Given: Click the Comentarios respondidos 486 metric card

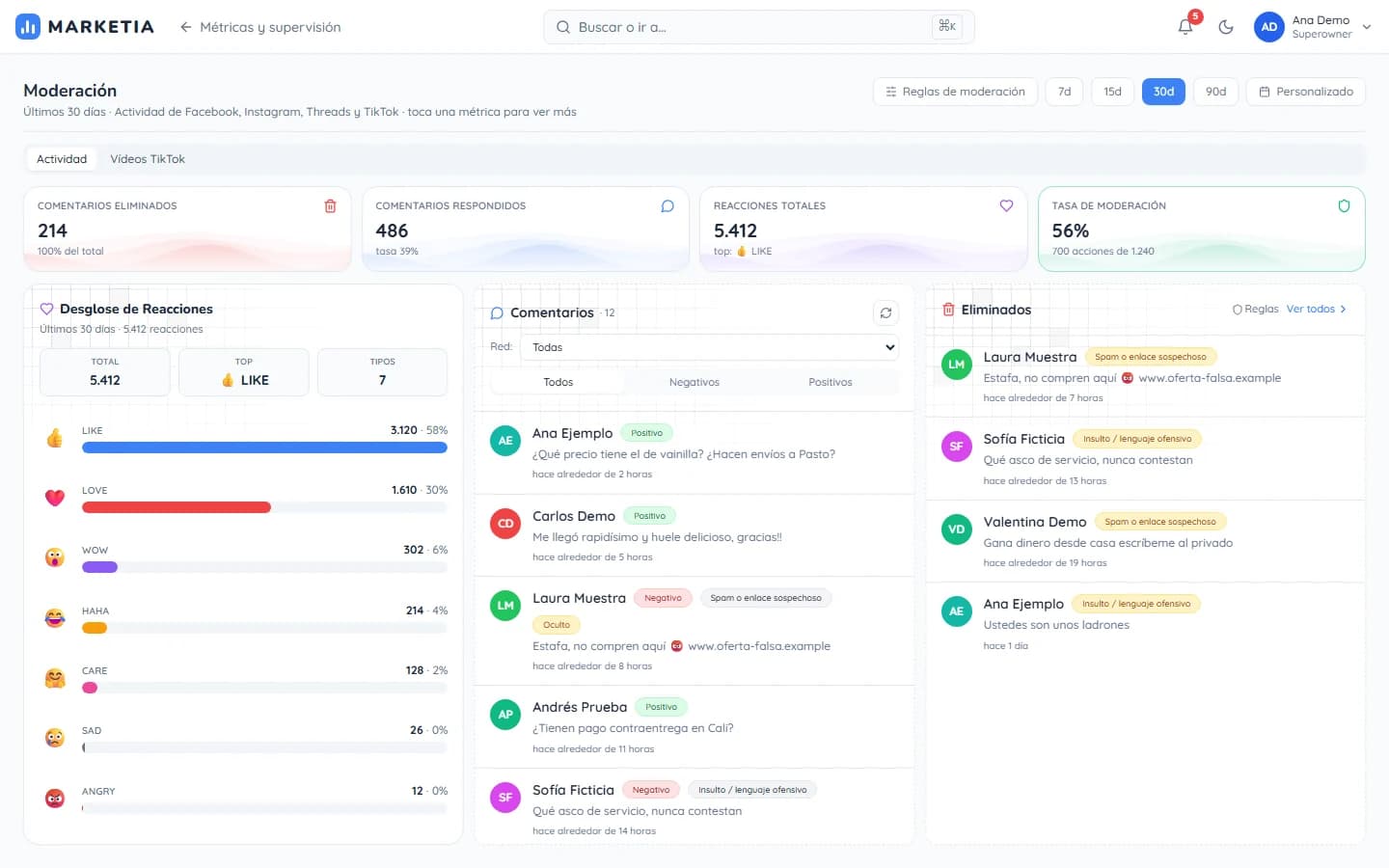Looking at the screenshot, I should pos(526,230).
